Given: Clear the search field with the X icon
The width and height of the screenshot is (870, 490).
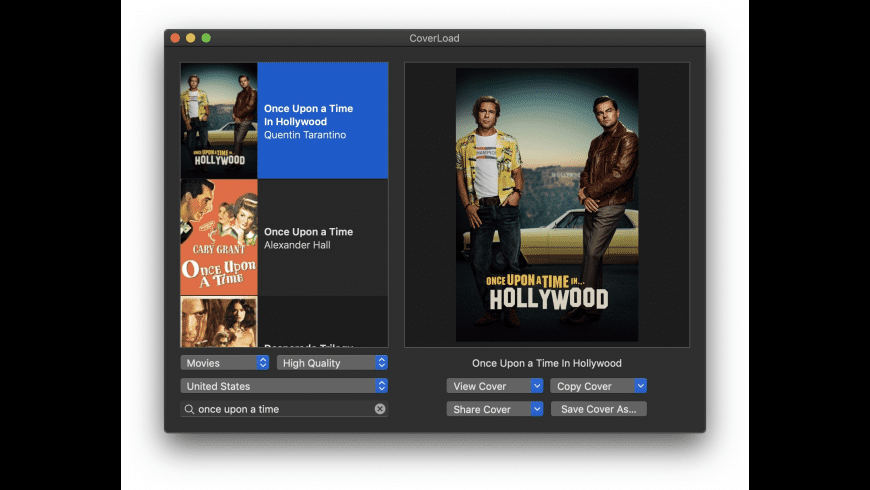Looking at the screenshot, I should (x=380, y=409).
